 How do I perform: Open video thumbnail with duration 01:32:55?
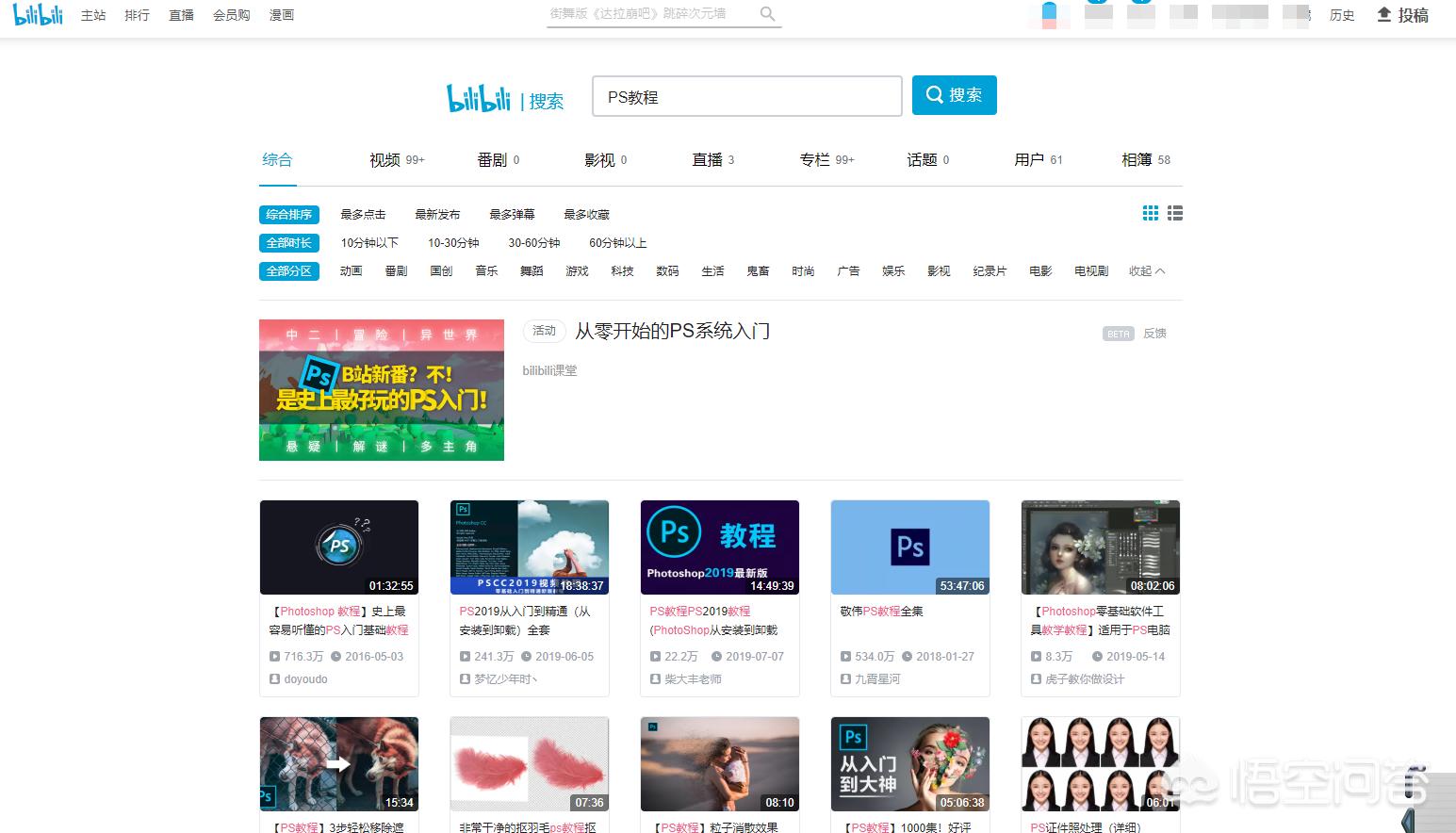tap(339, 547)
